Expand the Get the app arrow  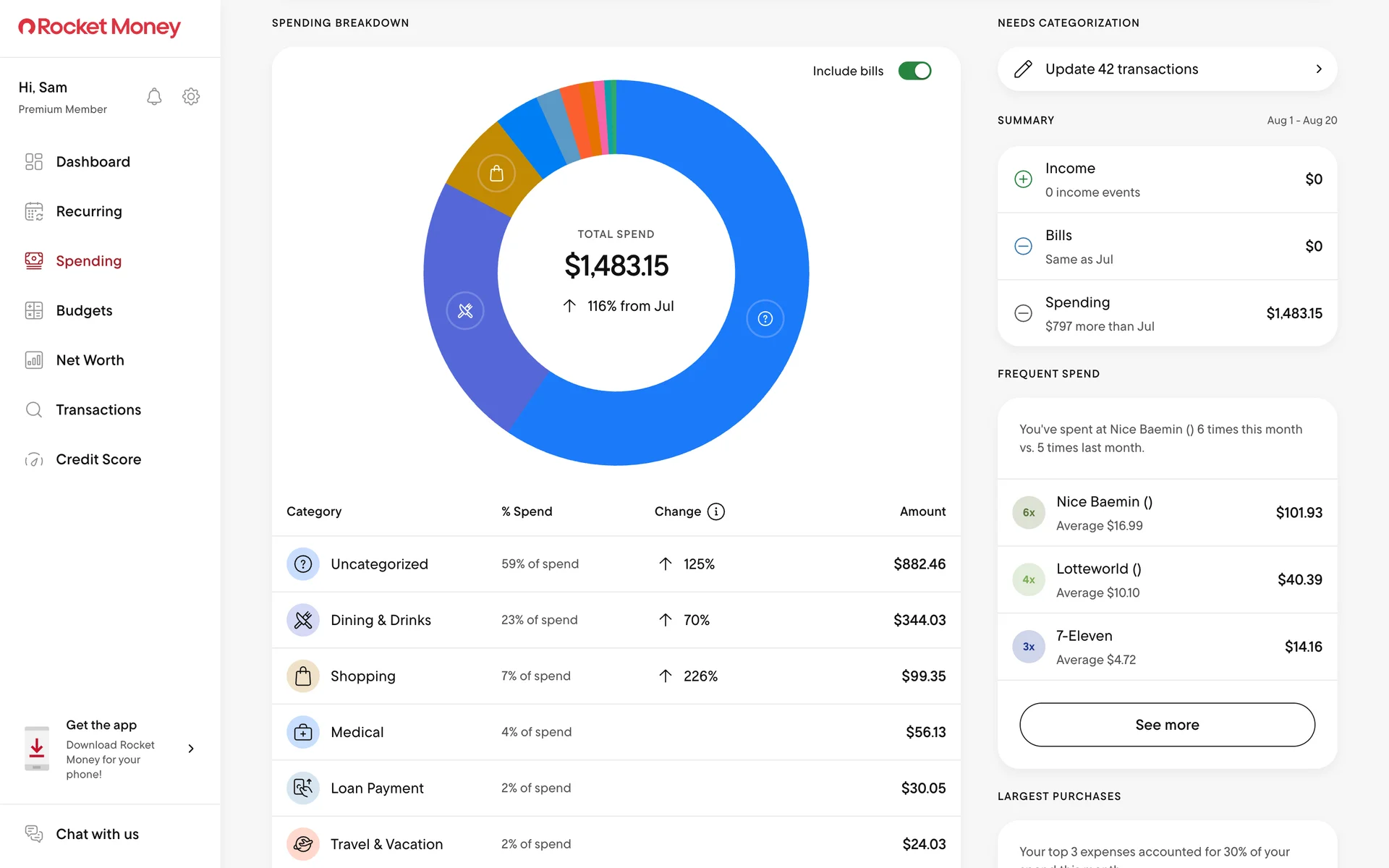pyautogui.click(x=191, y=749)
